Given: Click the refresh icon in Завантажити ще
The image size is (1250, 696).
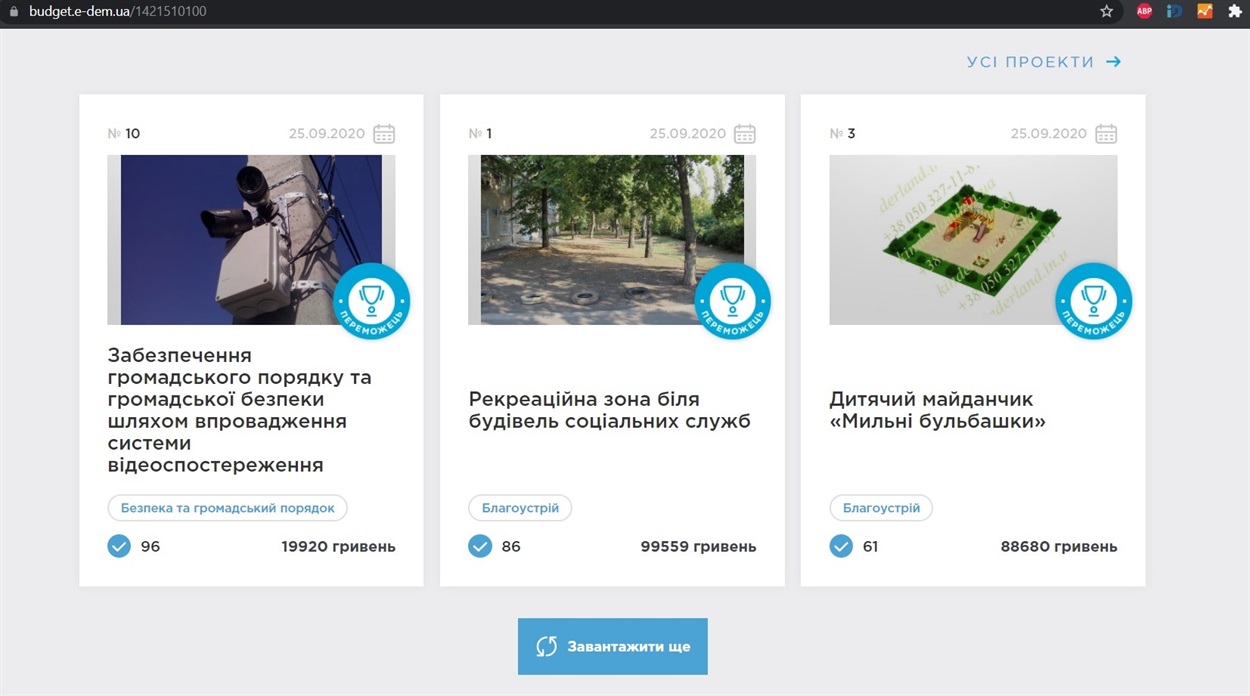Looking at the screenshot, I should (546, 646).
